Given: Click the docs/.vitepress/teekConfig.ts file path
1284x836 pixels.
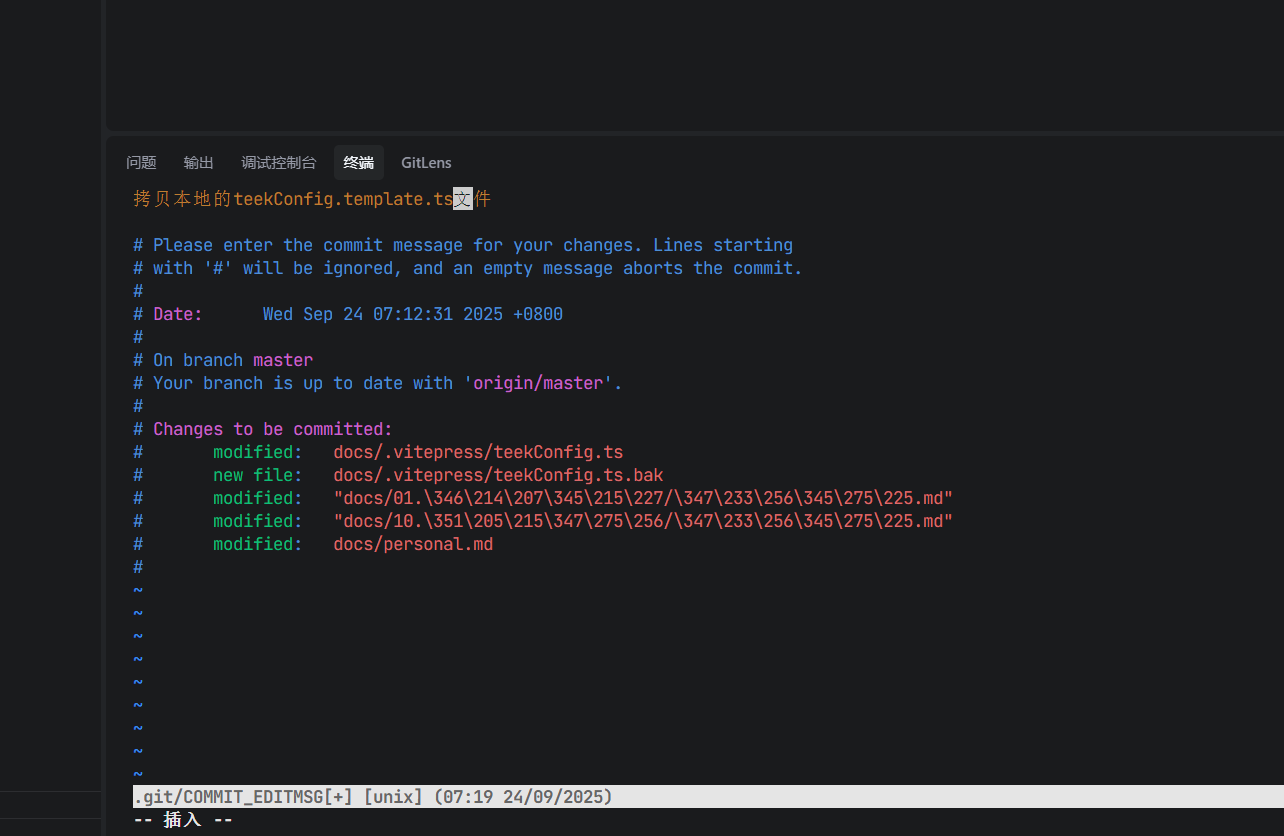Looking at the screenshot, I should [x=478, y=452].
